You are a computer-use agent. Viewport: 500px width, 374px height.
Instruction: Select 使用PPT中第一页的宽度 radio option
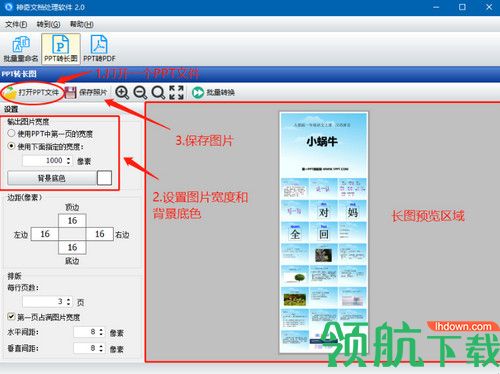(x=50, y=134)
